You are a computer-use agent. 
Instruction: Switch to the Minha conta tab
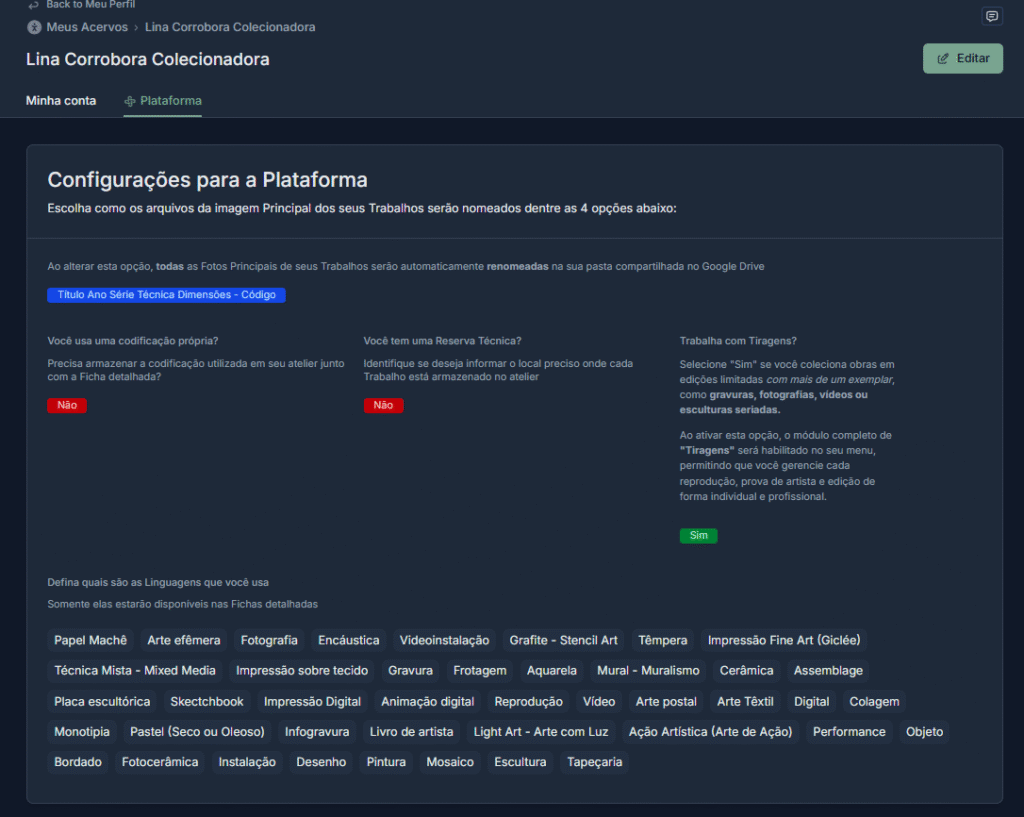[x=61, y=101]
